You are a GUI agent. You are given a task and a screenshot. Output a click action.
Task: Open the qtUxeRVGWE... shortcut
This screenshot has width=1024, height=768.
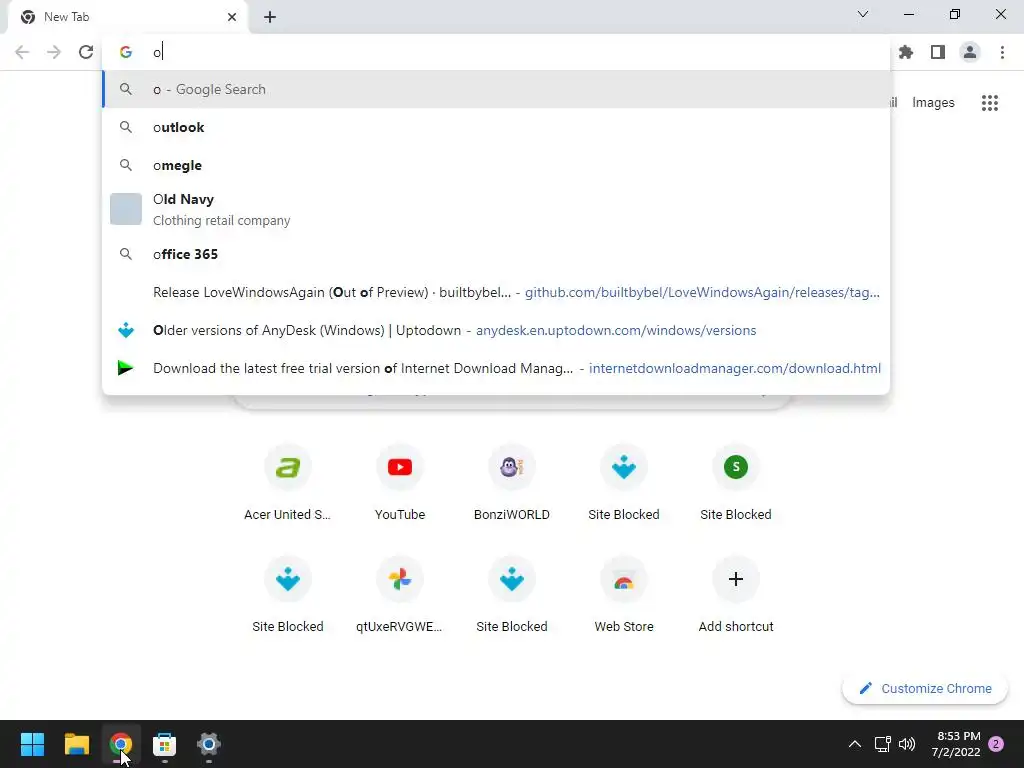click(x=400, y=596)
